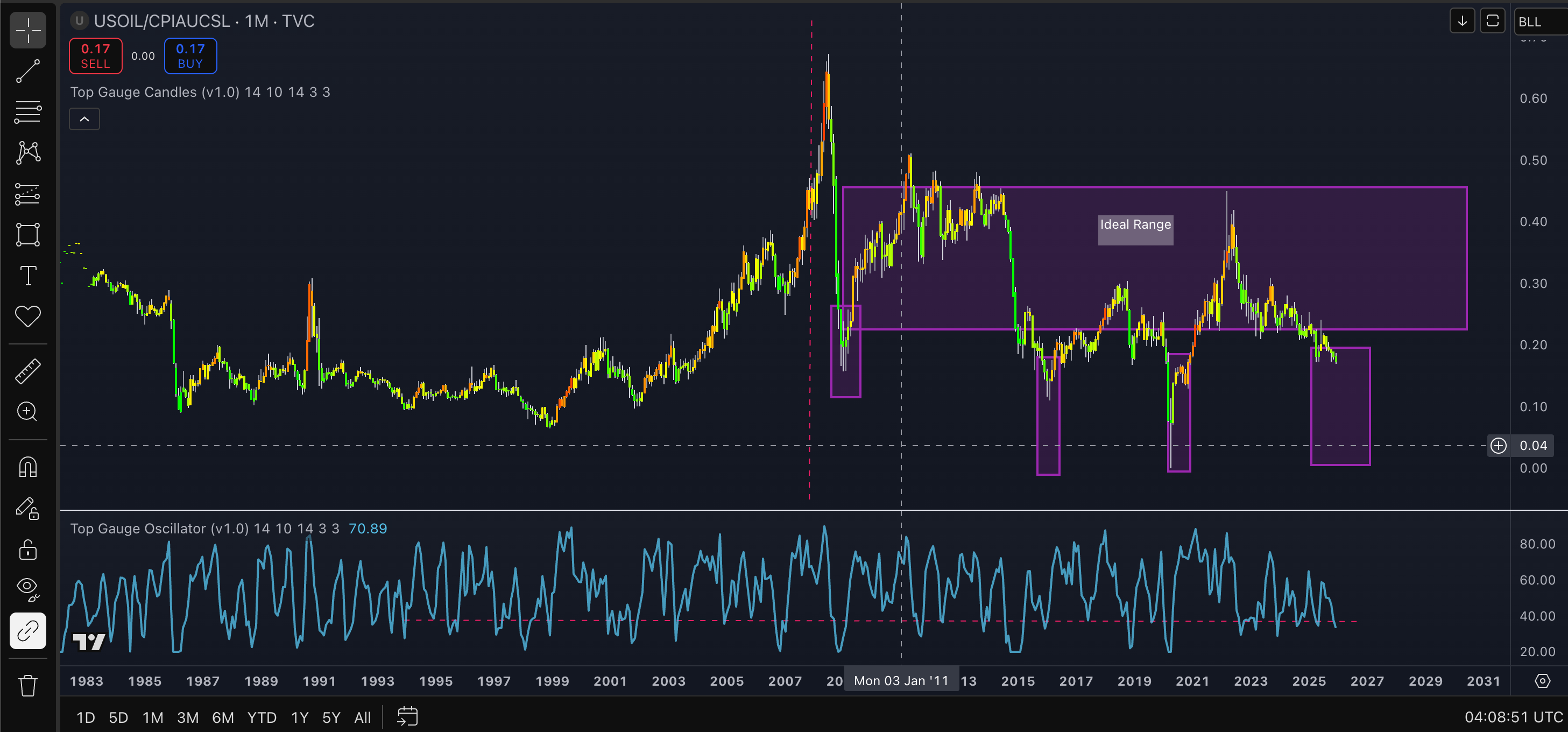Activate the ruler measure tool
The height and width of the screenshot is (732, 1568).
point(27,371)
